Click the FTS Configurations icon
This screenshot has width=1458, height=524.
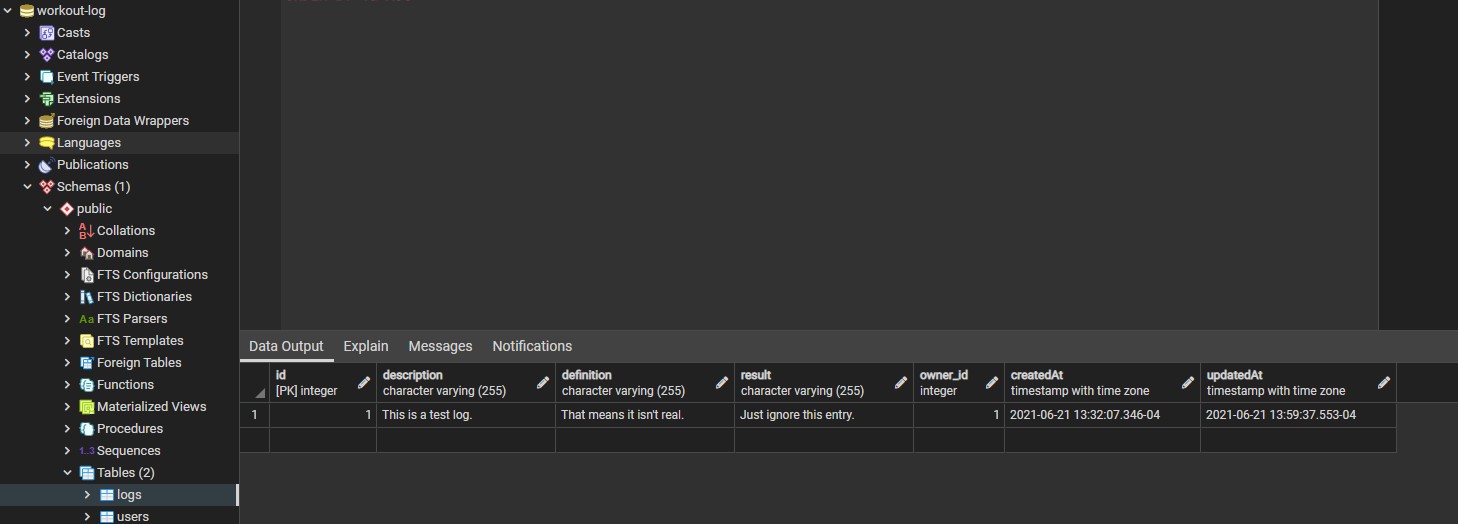coord(86,275)
